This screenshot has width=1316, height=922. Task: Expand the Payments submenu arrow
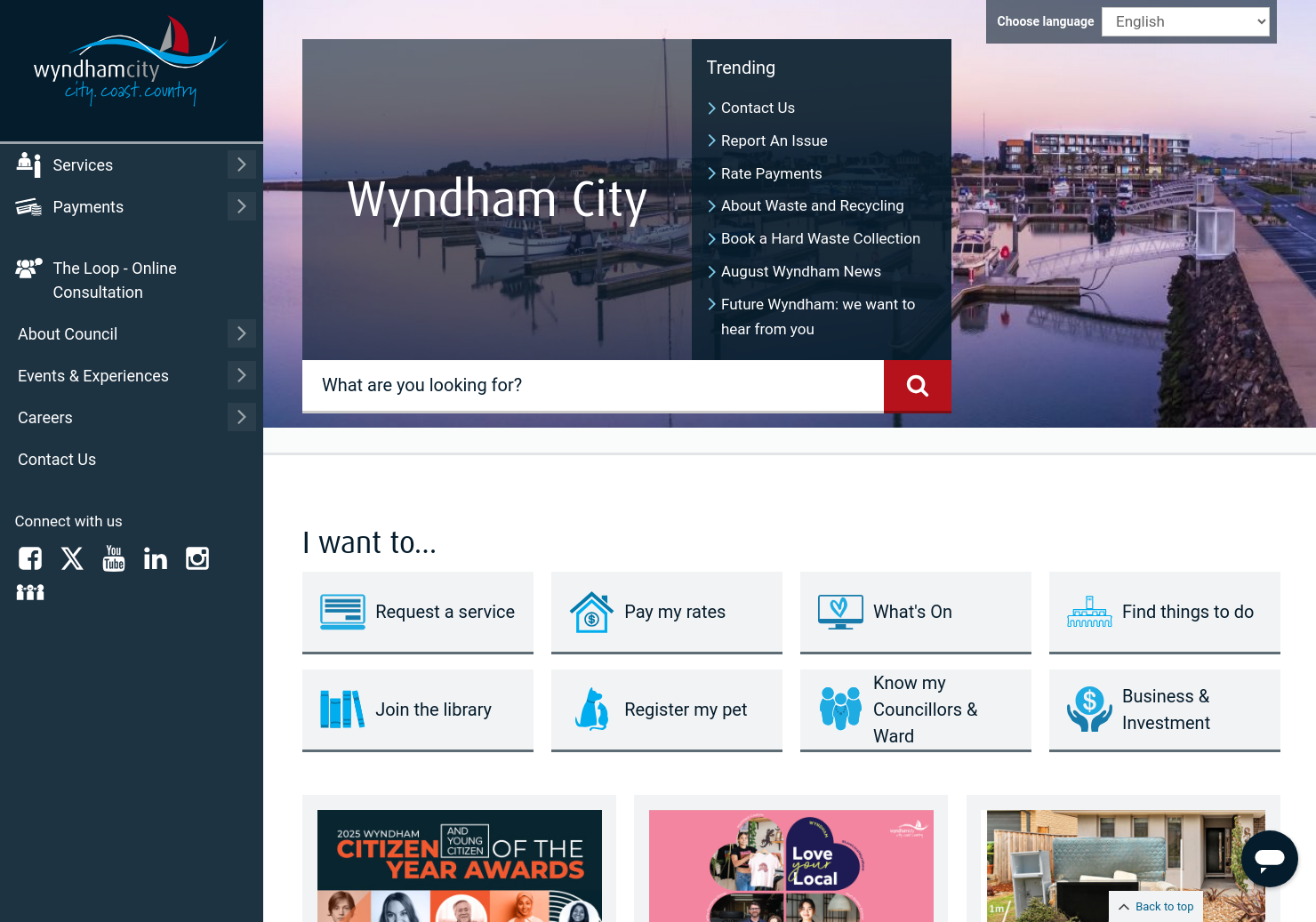point(241,206)
